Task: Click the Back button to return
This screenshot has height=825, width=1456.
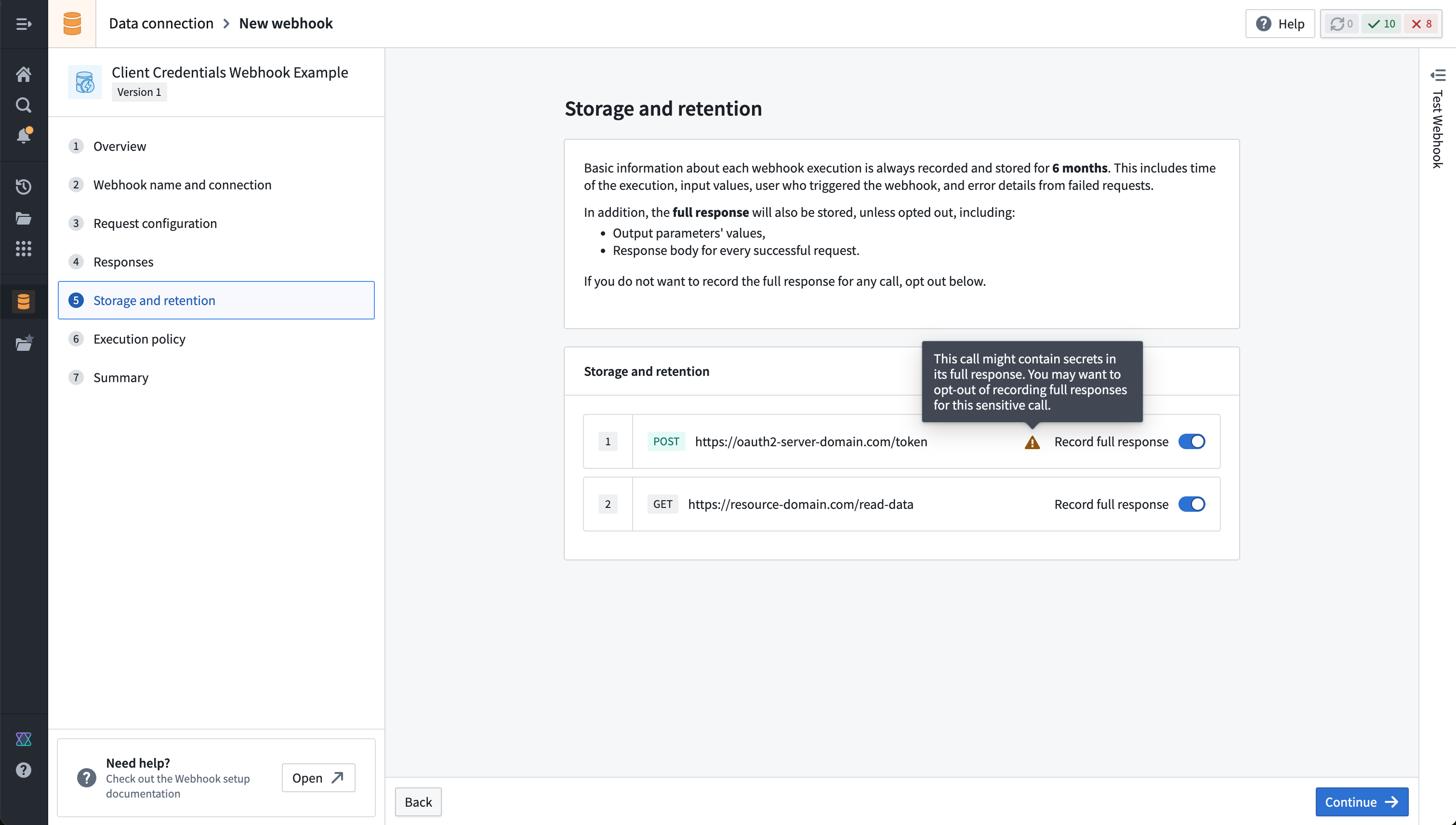Action: tap(418, 802)
